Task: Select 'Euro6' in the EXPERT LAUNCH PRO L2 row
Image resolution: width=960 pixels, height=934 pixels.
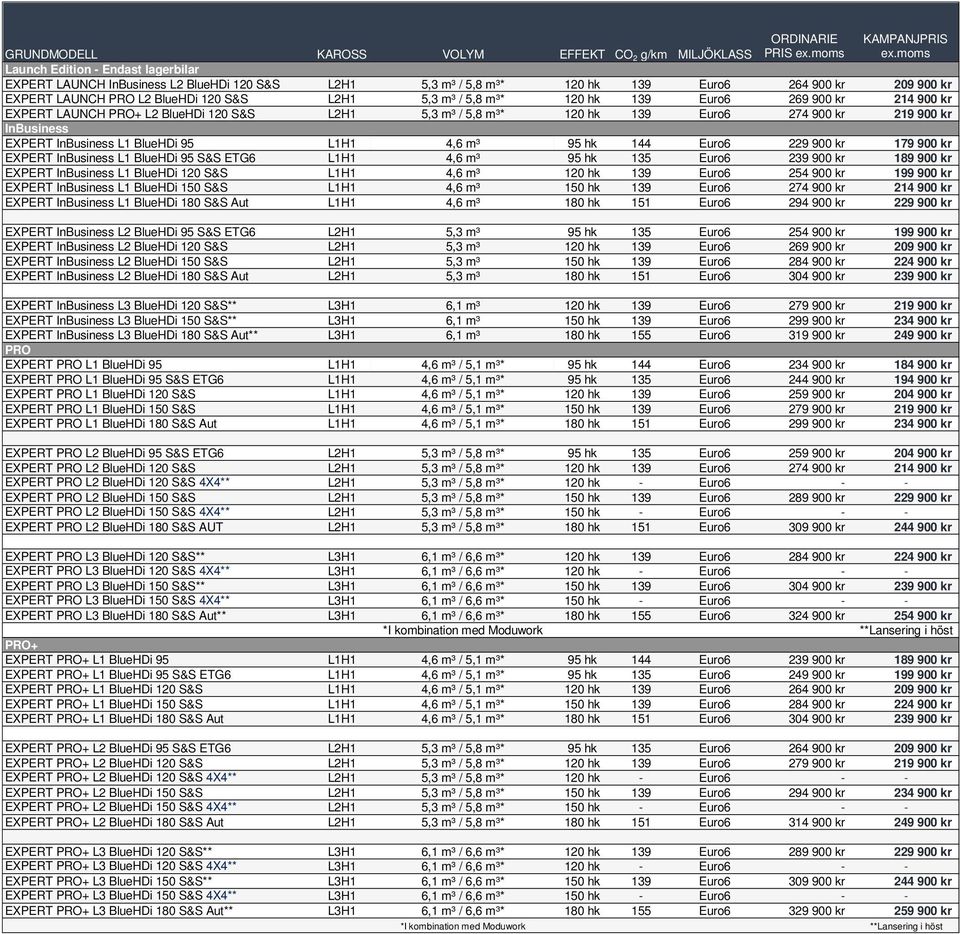Action: 714,99
